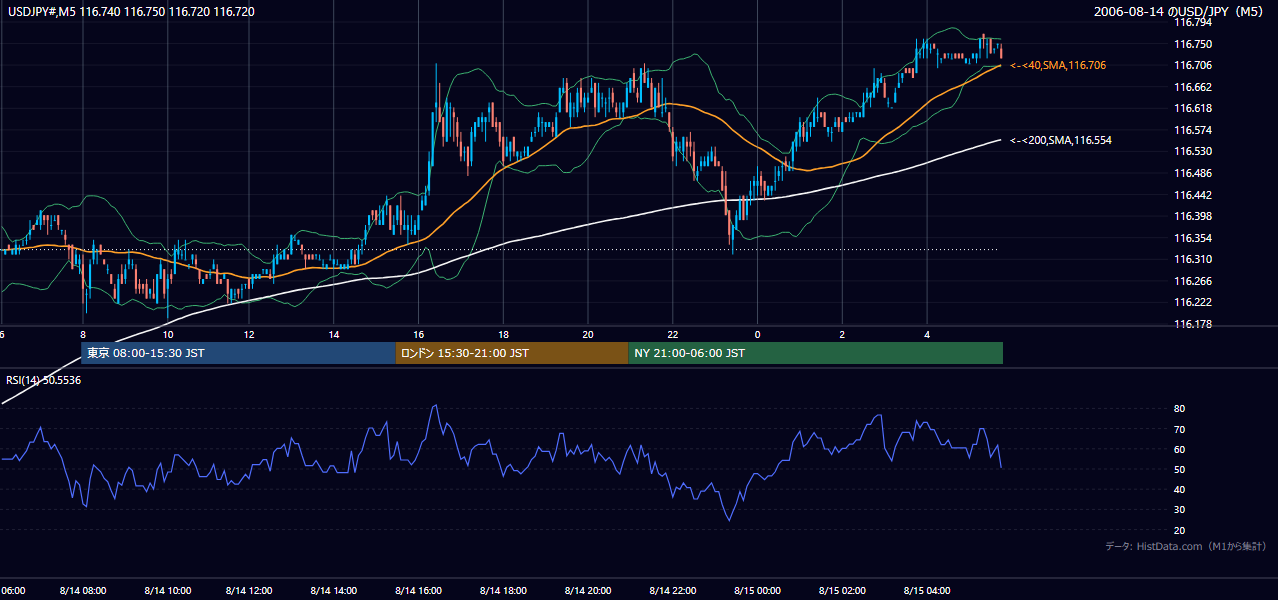
Task: Click price axis value 116.486
Action: click(x=1192, y=173)
